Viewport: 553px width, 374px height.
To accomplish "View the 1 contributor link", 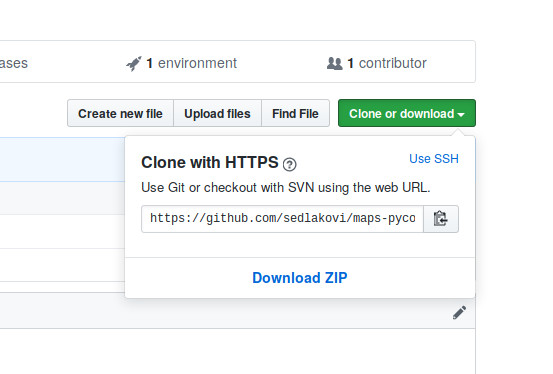I will pyautogui.click(x=377, y=64).
